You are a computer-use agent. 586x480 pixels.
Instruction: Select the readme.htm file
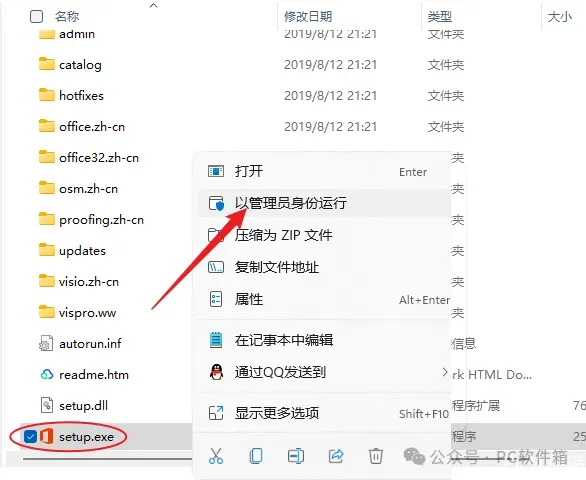click(93, 375)
